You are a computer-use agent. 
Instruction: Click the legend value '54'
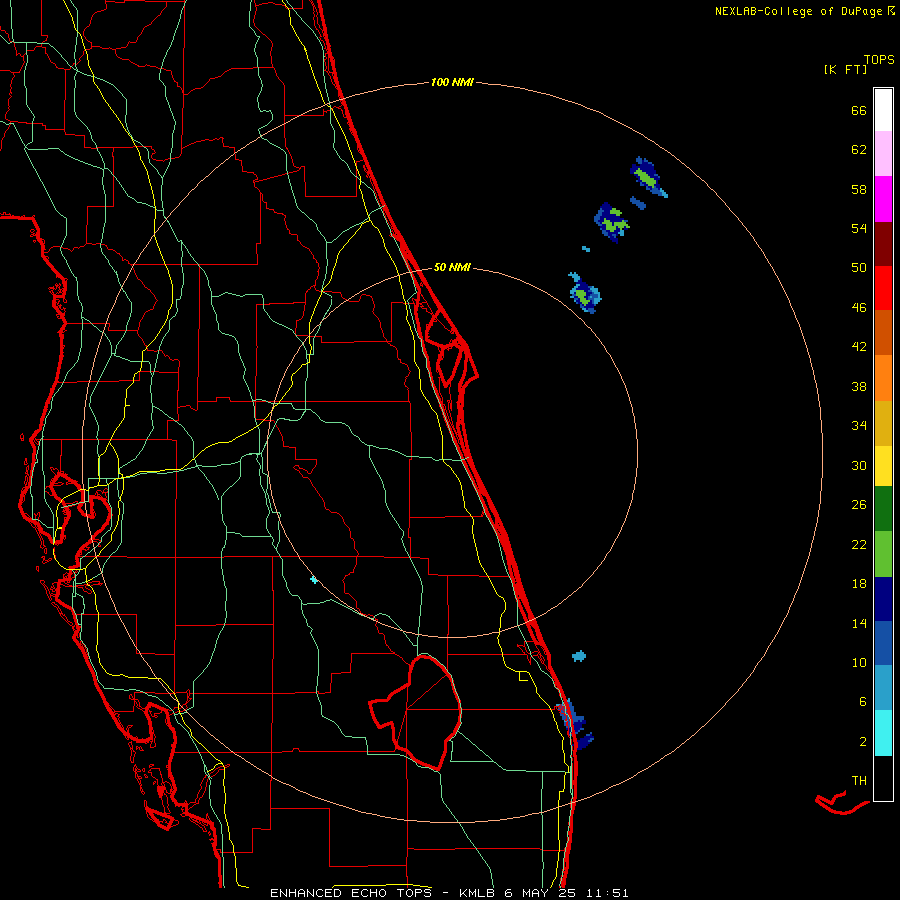click(x=859, y=228)
